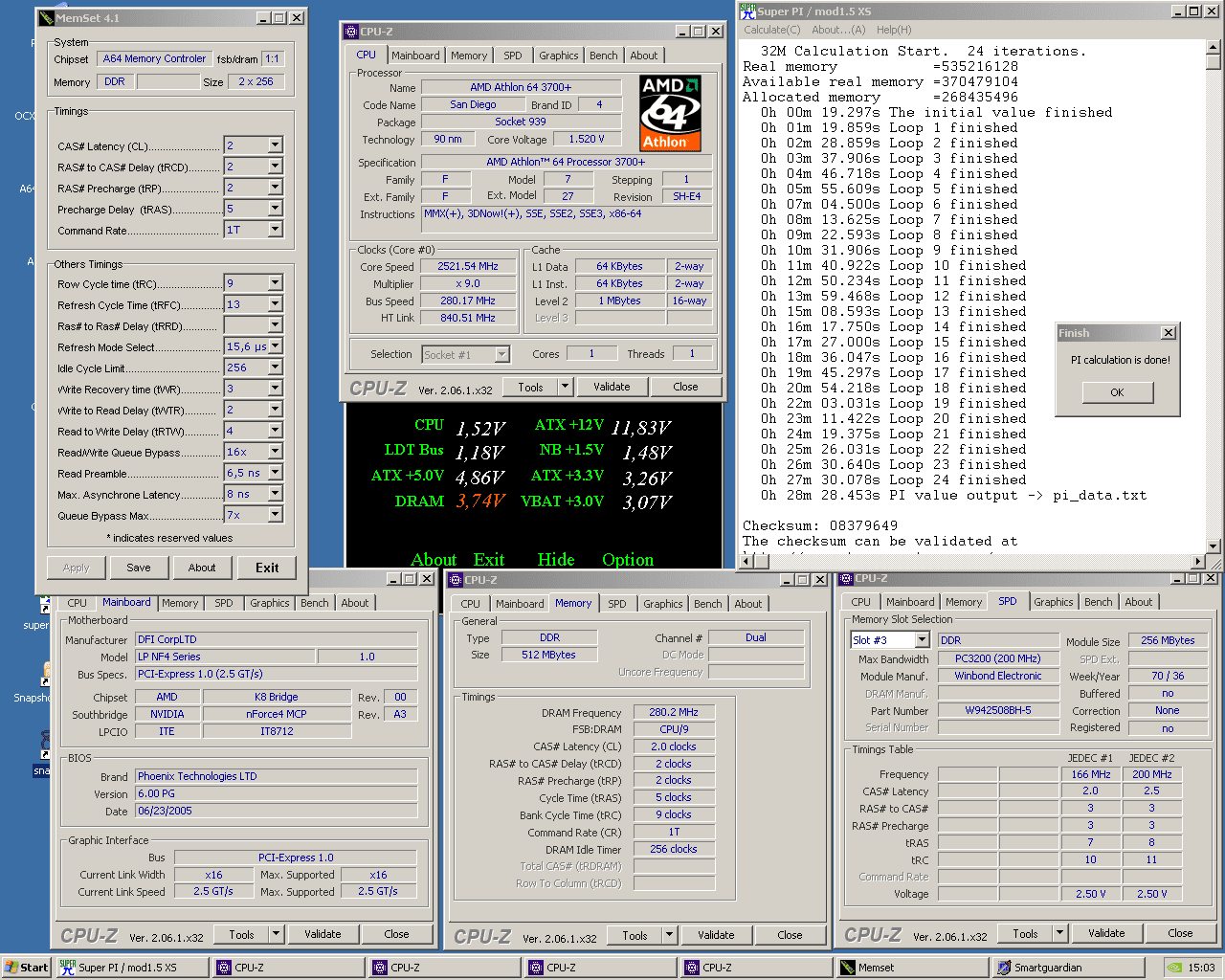Click Option in Smartguardian voltage panel
The height and width of the screenshot is (980, 1225).
(627, 560)
